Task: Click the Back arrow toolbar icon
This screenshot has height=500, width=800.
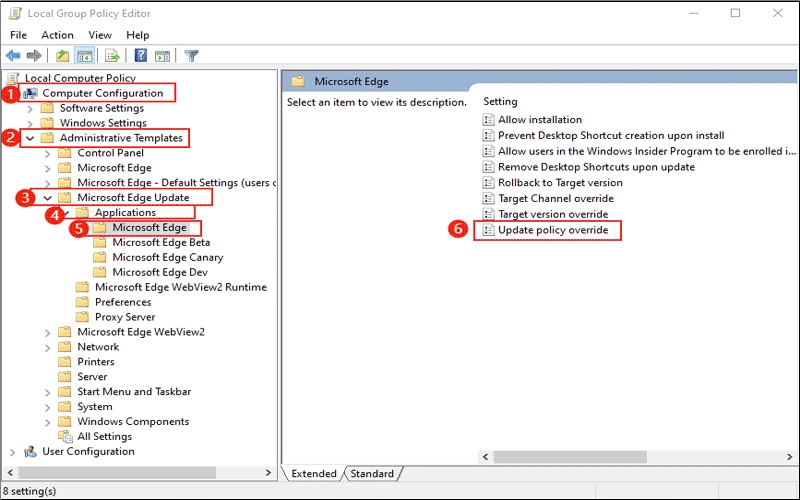Action: (13, 56)
